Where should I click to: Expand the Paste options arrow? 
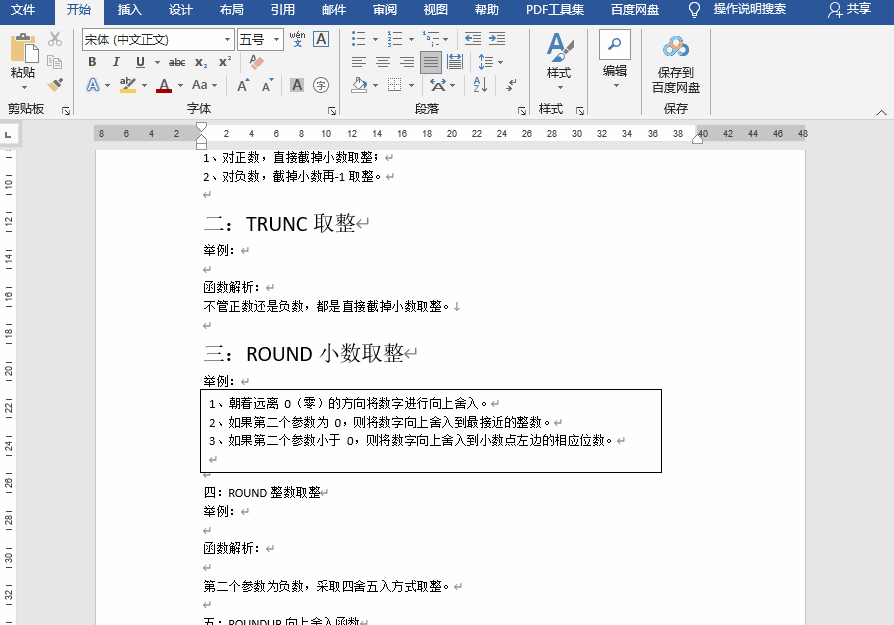(24, 87)
